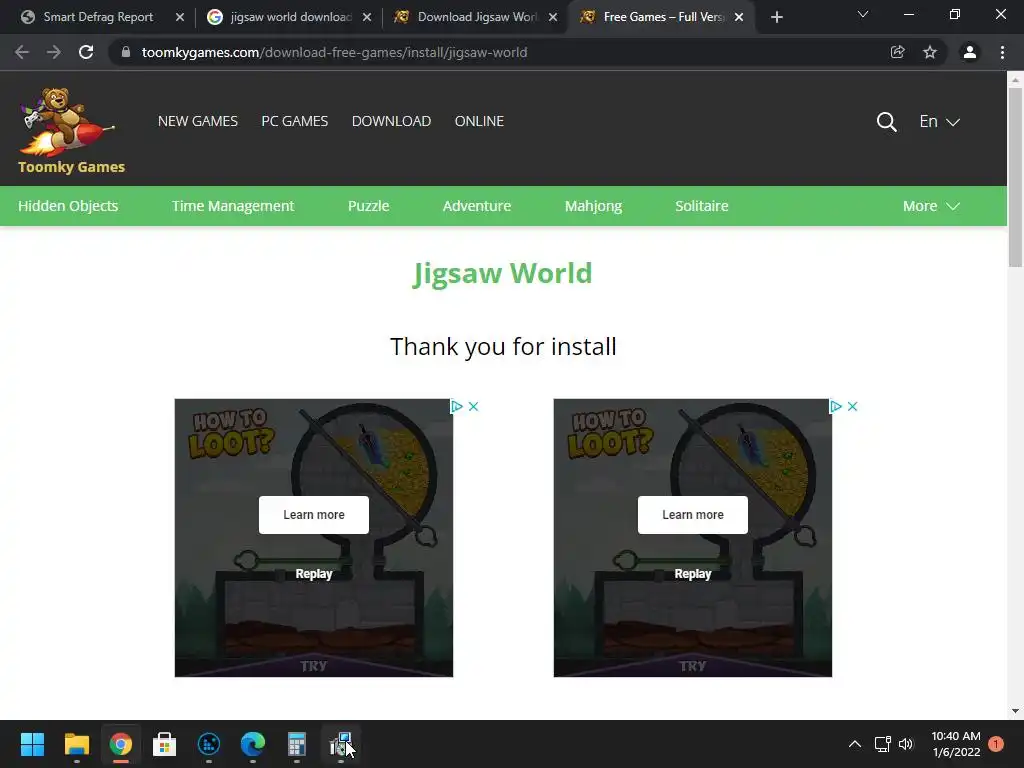This screenshot has width=1024, height=768.
Task: Open Microsoft Store from the taskbar
Action: pyautogui.click(x=165, y=744)
